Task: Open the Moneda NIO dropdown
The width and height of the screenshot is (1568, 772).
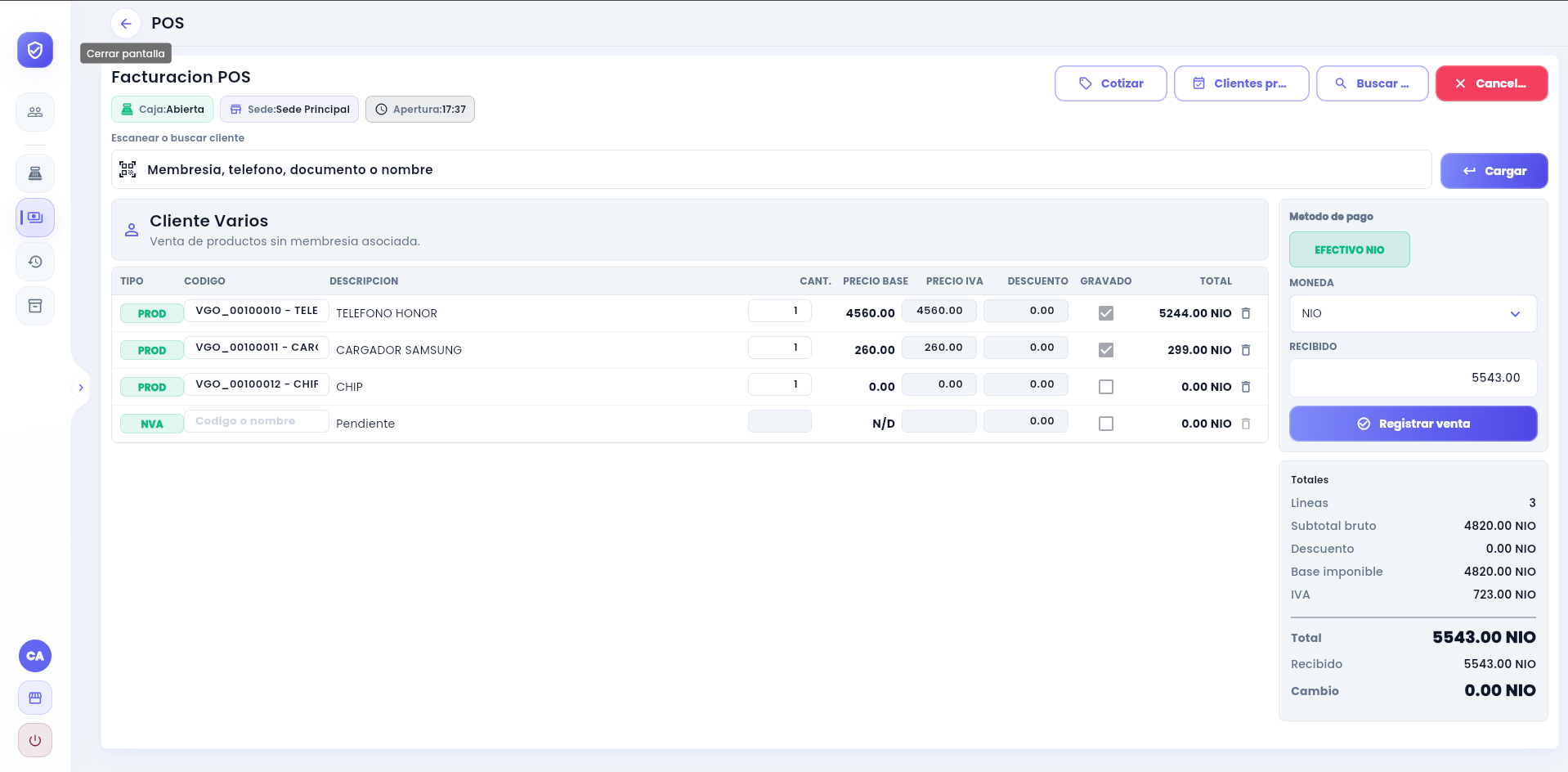Action: click(x=1413, y=314)
